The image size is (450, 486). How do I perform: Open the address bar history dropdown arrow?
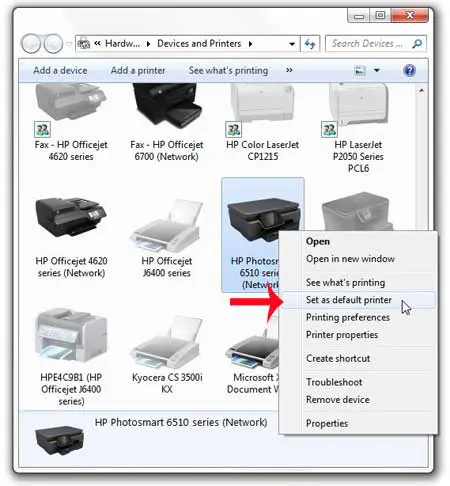pyautogui.click(x=292, y=44)
